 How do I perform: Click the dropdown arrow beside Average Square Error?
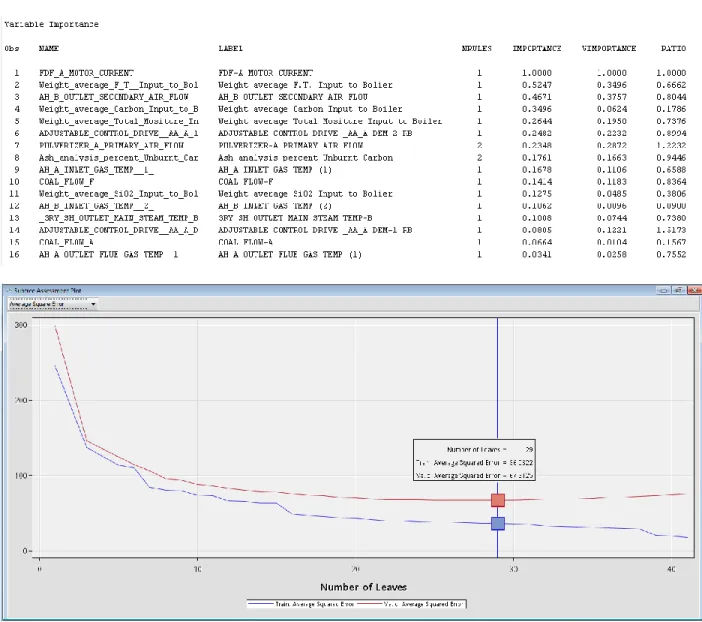click(93, 305)
